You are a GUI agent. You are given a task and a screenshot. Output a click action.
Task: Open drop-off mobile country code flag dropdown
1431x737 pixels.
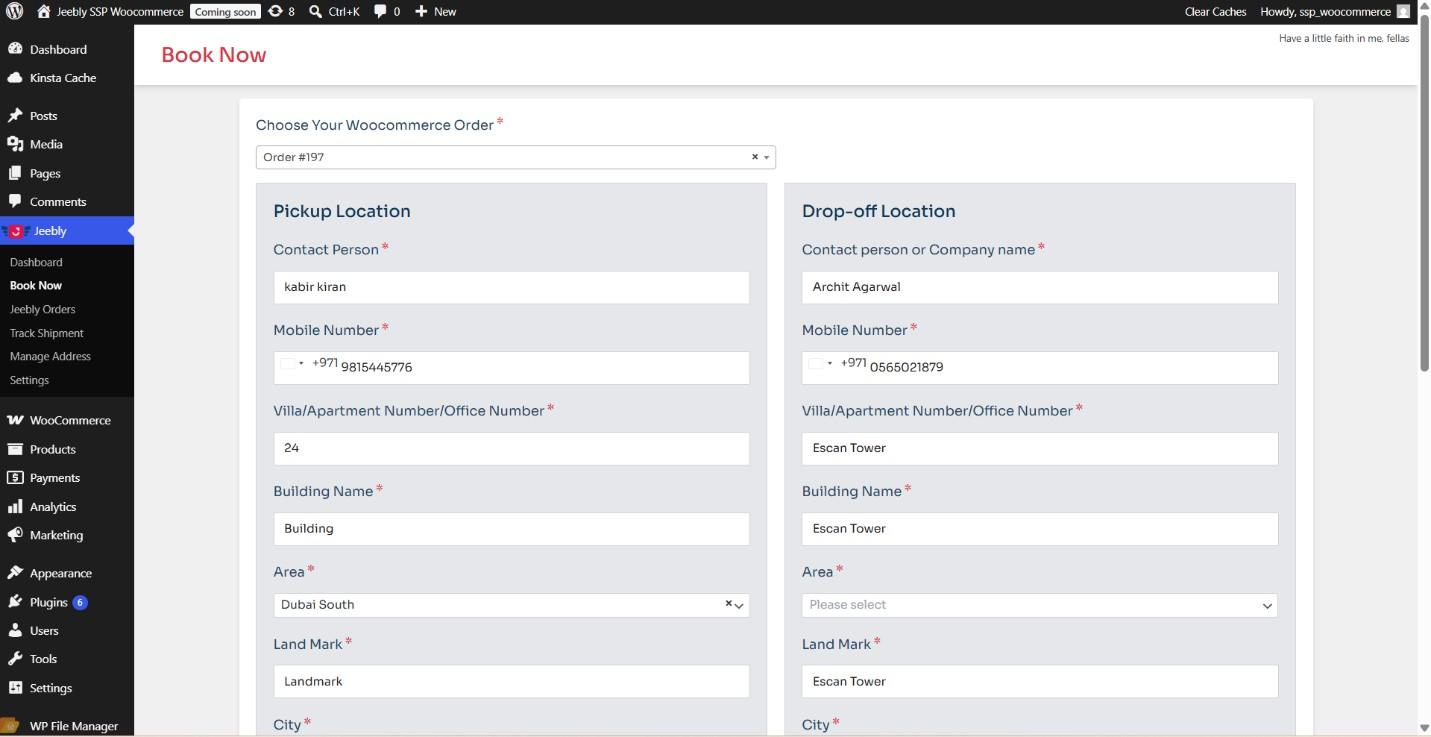point(821,364)
